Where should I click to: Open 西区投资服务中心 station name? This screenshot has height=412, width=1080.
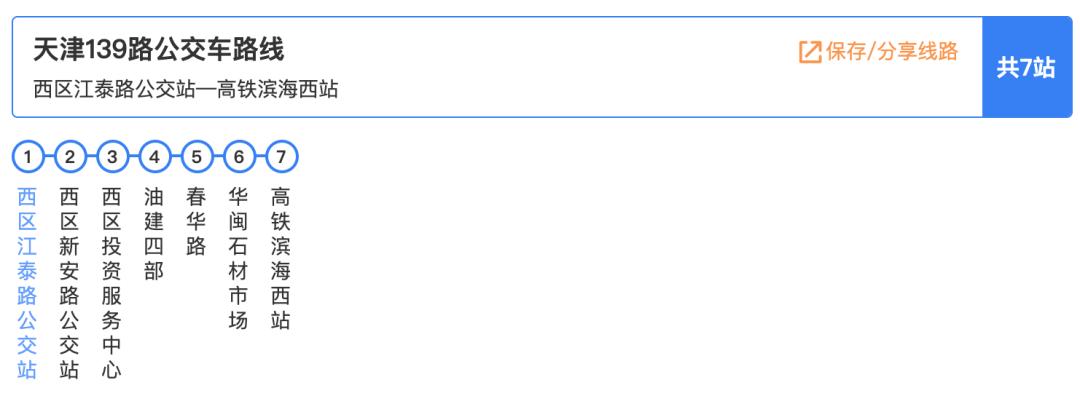pyautogui.click(x=112, y=283)
